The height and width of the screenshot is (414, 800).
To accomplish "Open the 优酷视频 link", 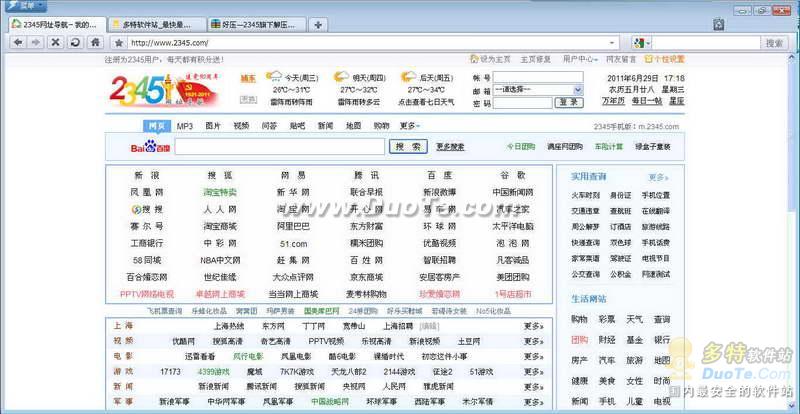I will click(439, 243).
